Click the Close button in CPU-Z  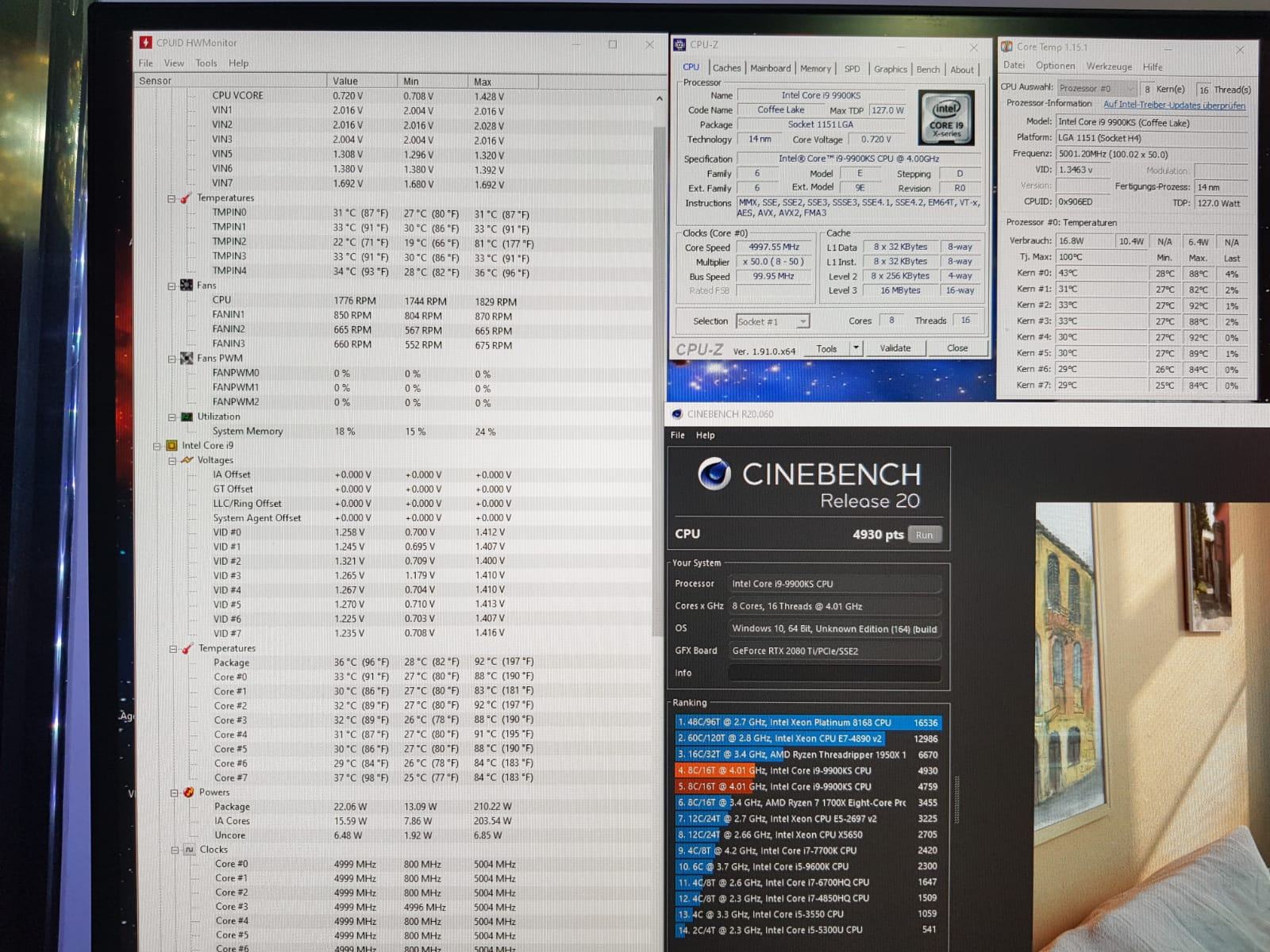[x=957, y=348]
